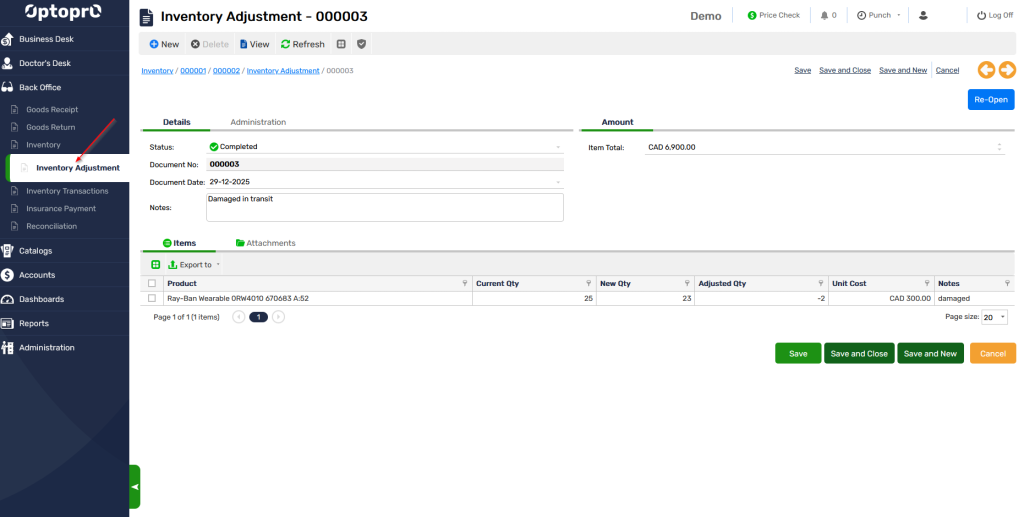Viewport: 1024px width, 517px height.
Task: Open the Attachments tab
Action: [265, 243]
